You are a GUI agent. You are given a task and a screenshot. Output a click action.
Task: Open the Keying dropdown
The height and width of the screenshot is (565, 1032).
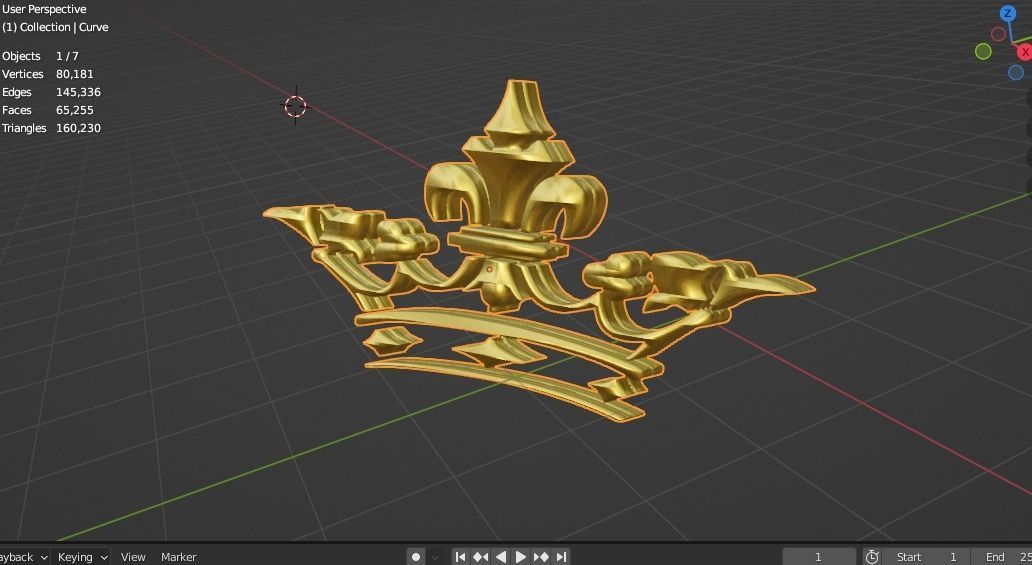pos(82,557)
